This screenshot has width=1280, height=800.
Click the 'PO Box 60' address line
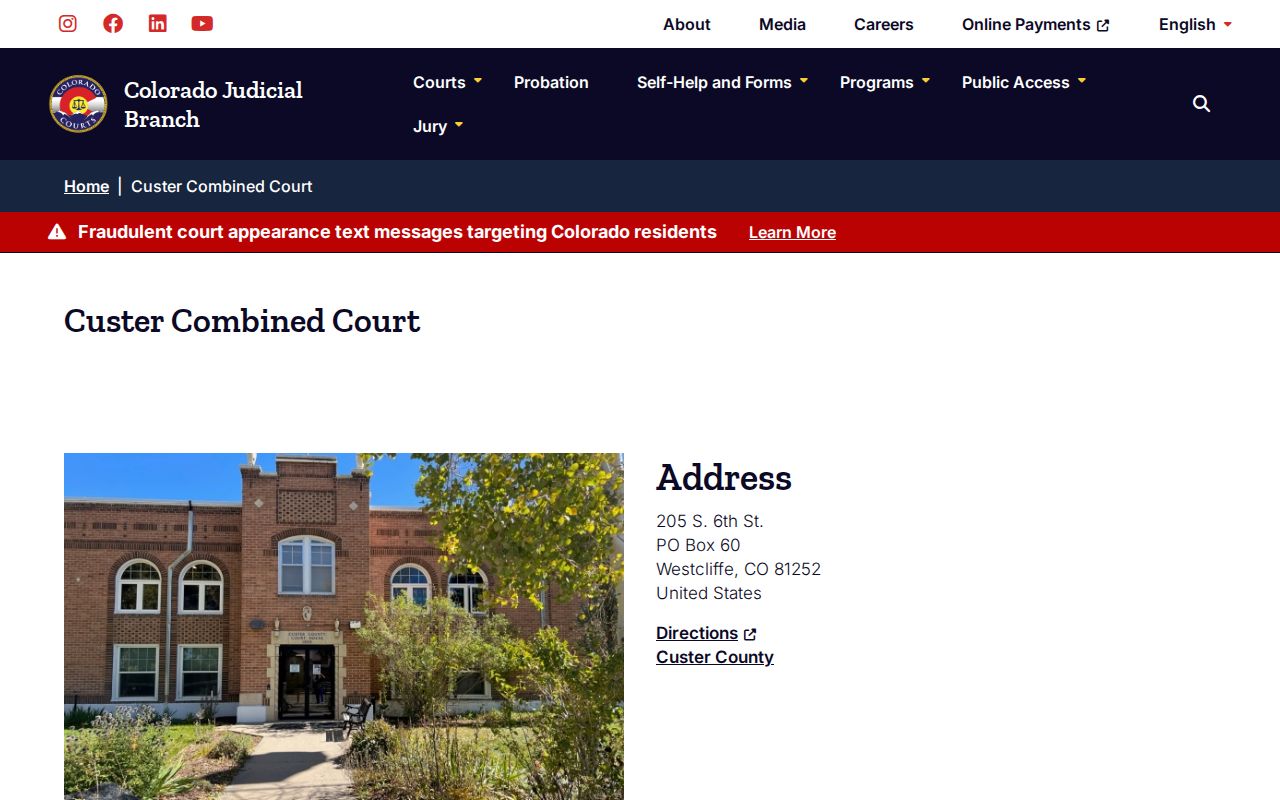pos(698,545)
